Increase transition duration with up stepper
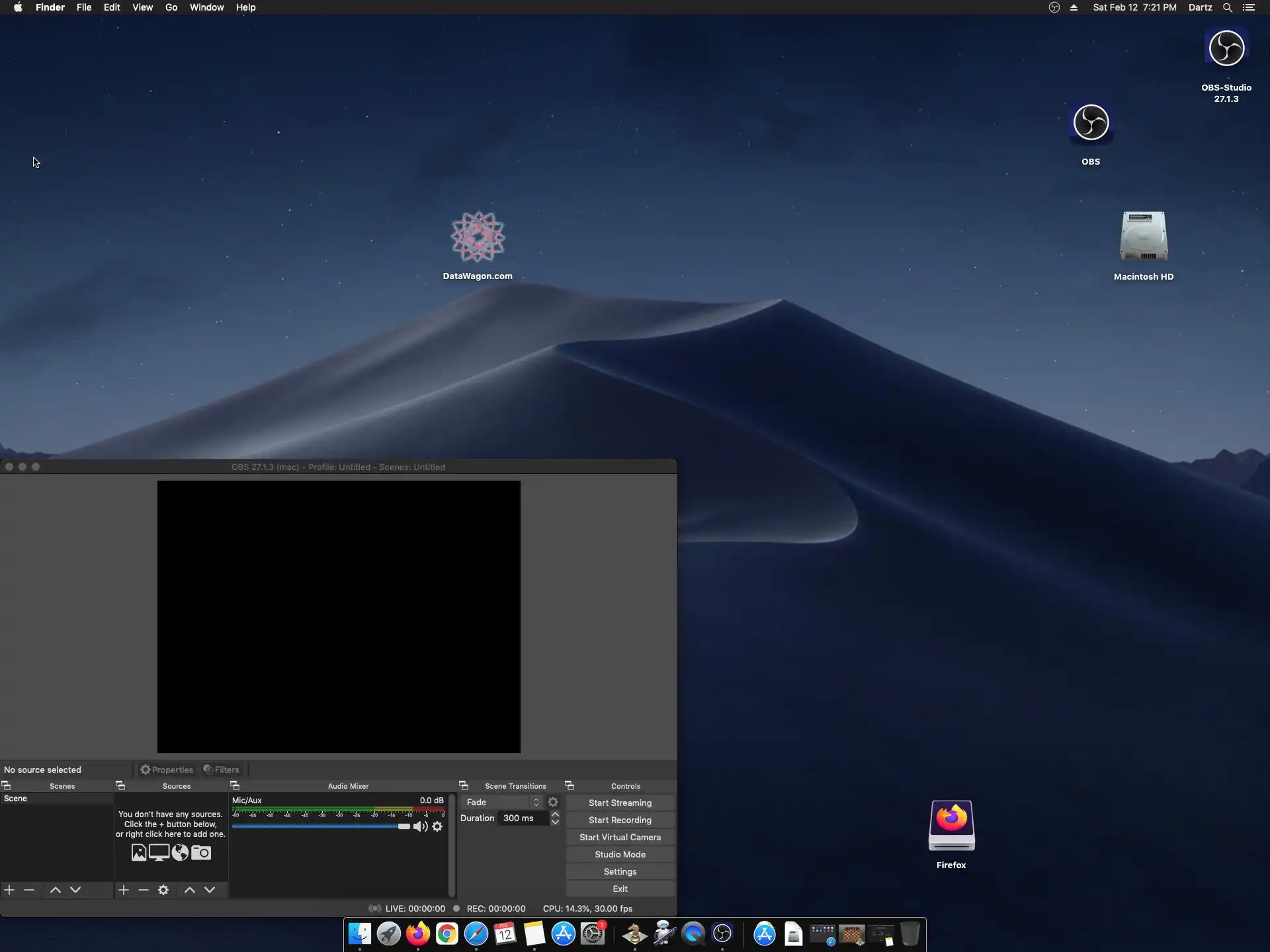 coord(555,814)
